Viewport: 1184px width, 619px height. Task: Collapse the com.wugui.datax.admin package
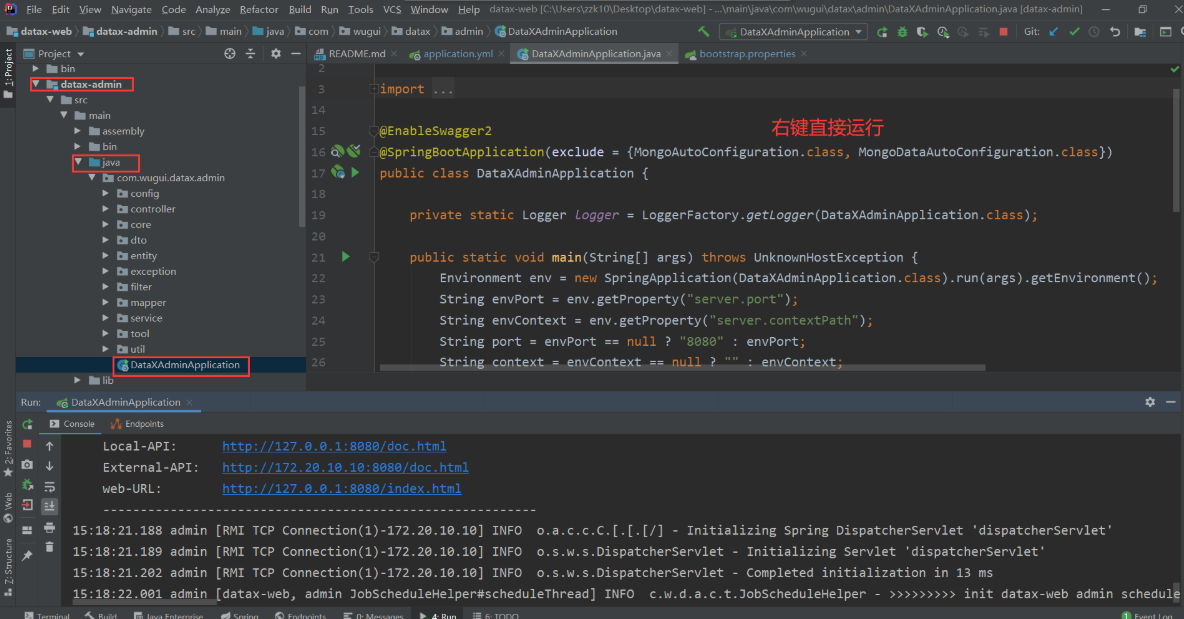click(92, 177)
